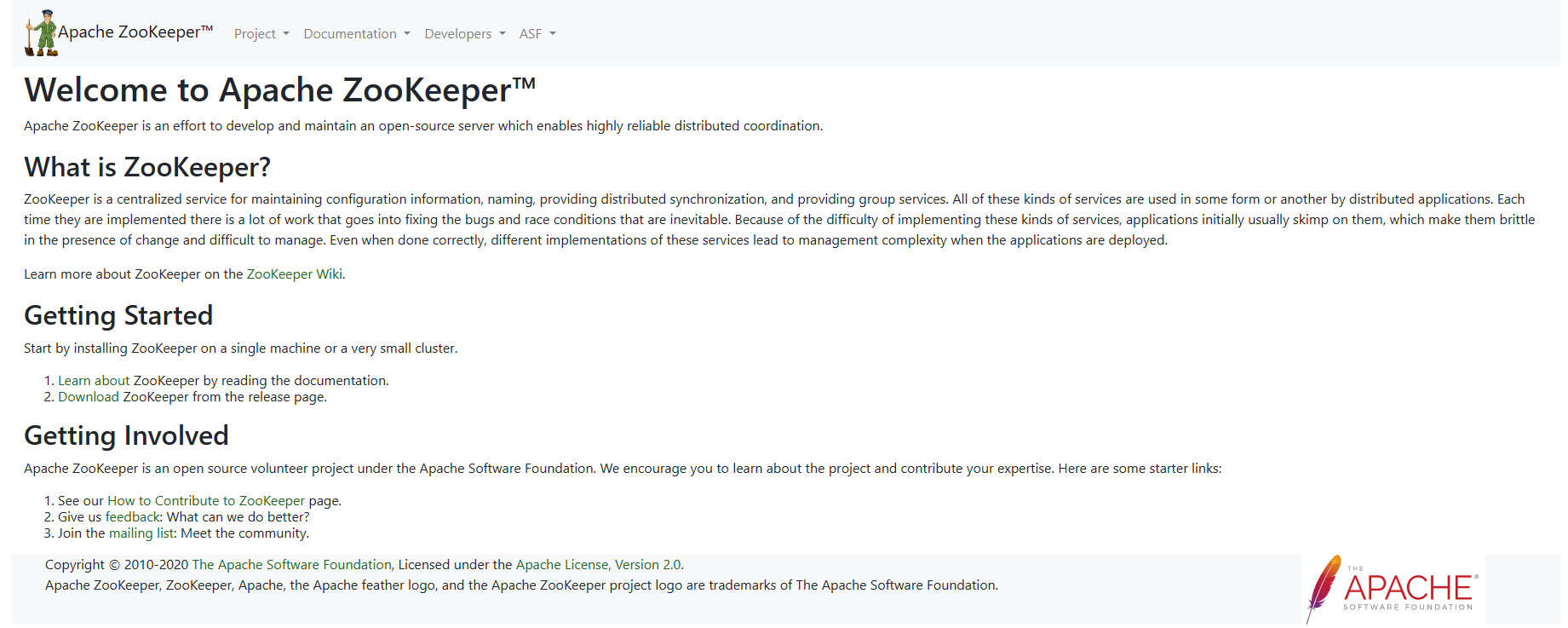Open the feedback link
Screen dimensions: 1568x628
coord(133,517)
